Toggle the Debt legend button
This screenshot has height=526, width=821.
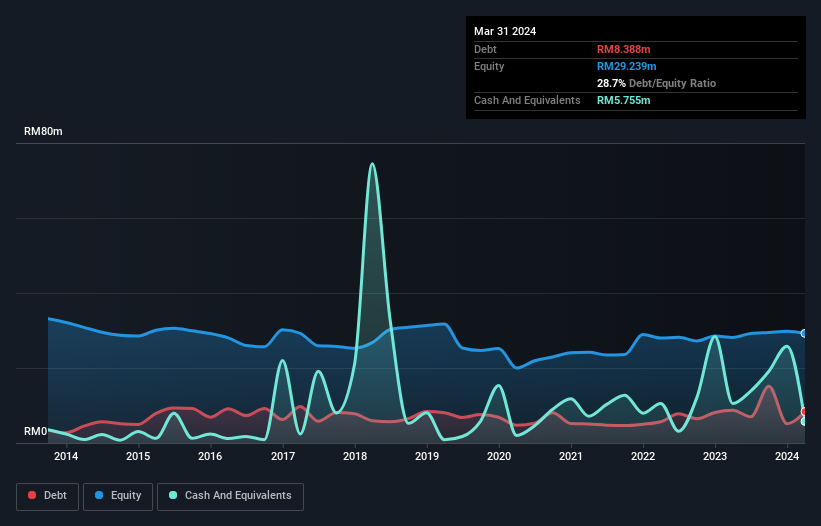tap(48, 496)
